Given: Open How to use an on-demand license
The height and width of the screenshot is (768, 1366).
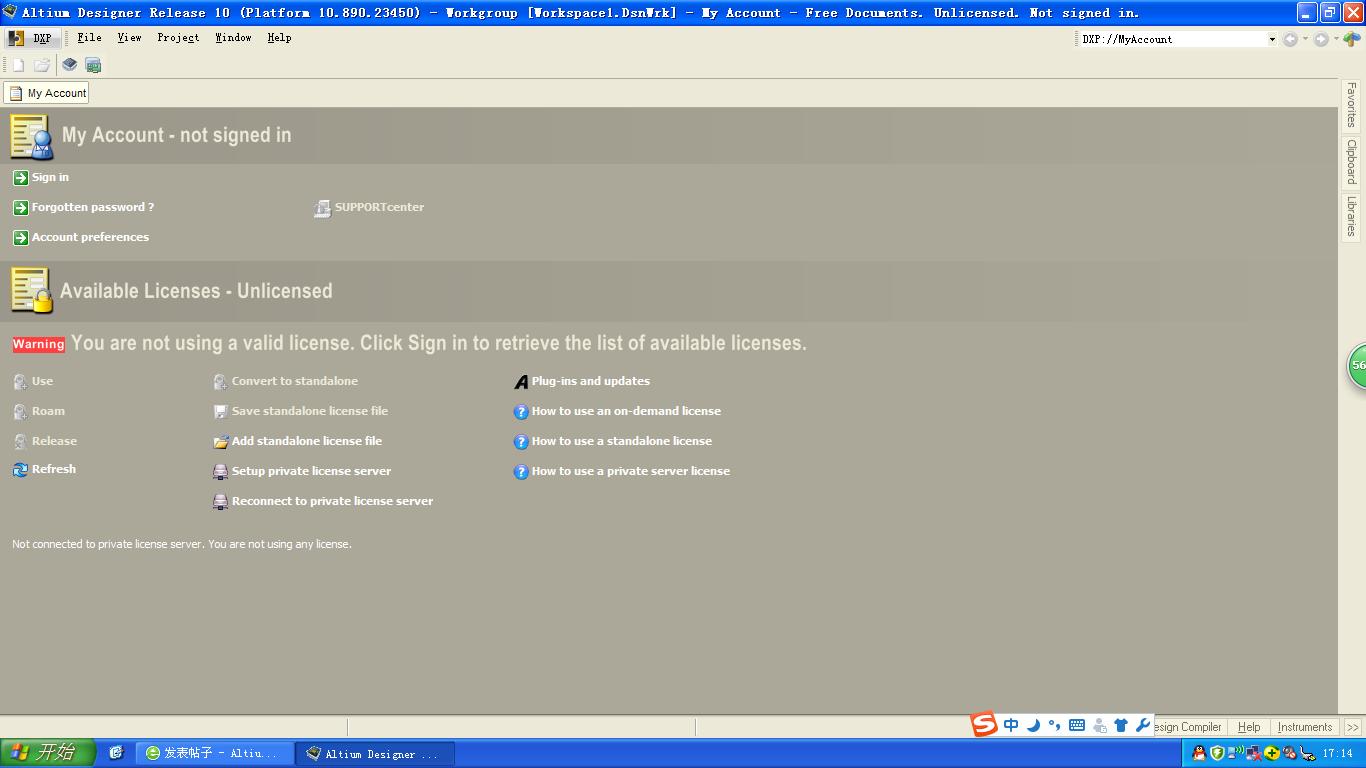Looking at the screenshot, I should click(626, 411).
